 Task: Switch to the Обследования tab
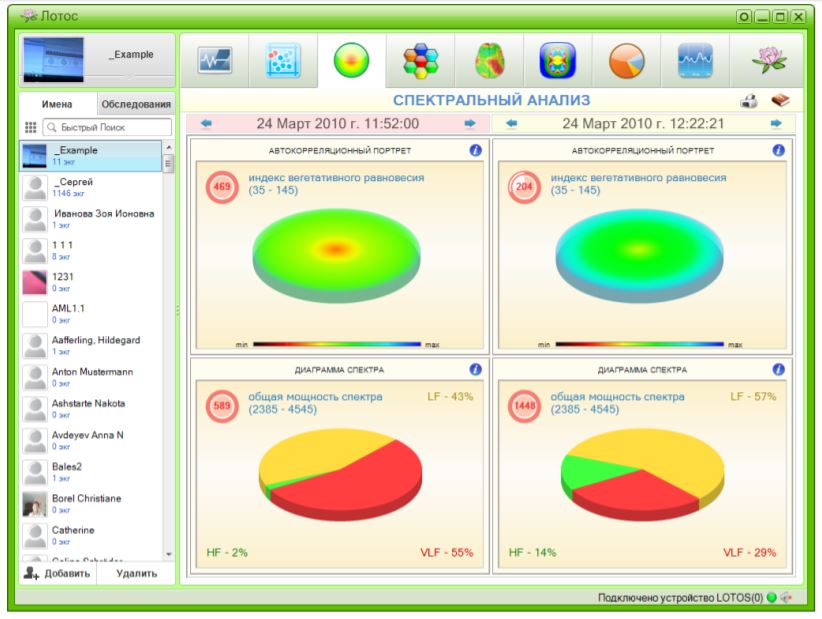[x=136, y=104]
